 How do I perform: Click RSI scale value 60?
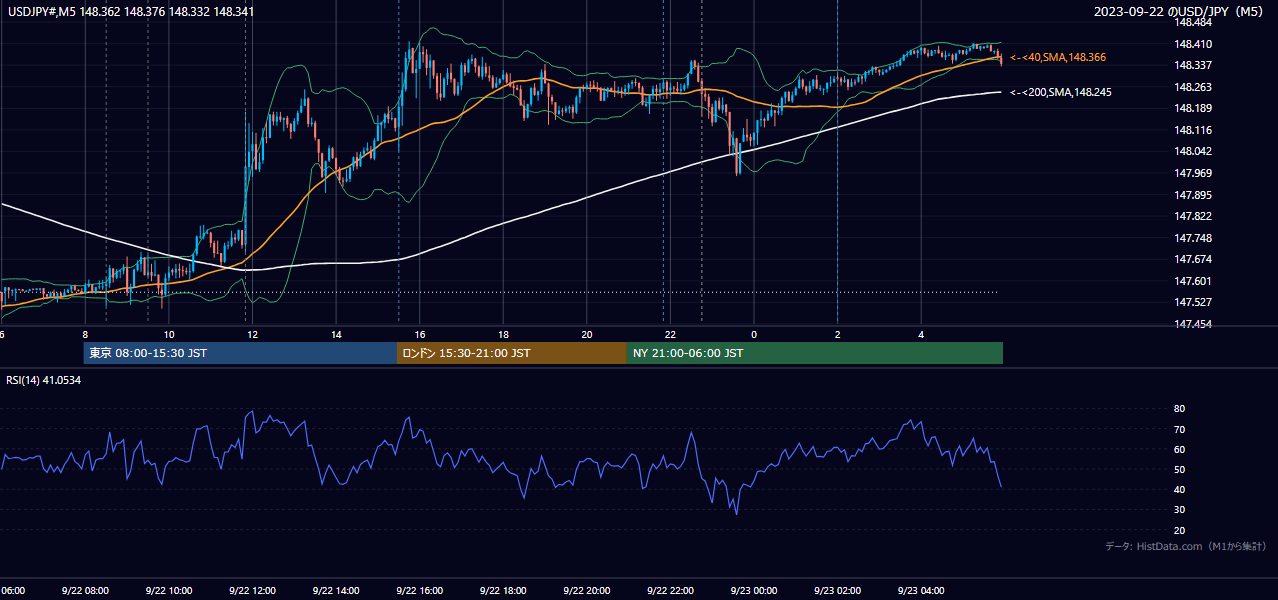click(x=1180, y=449)
